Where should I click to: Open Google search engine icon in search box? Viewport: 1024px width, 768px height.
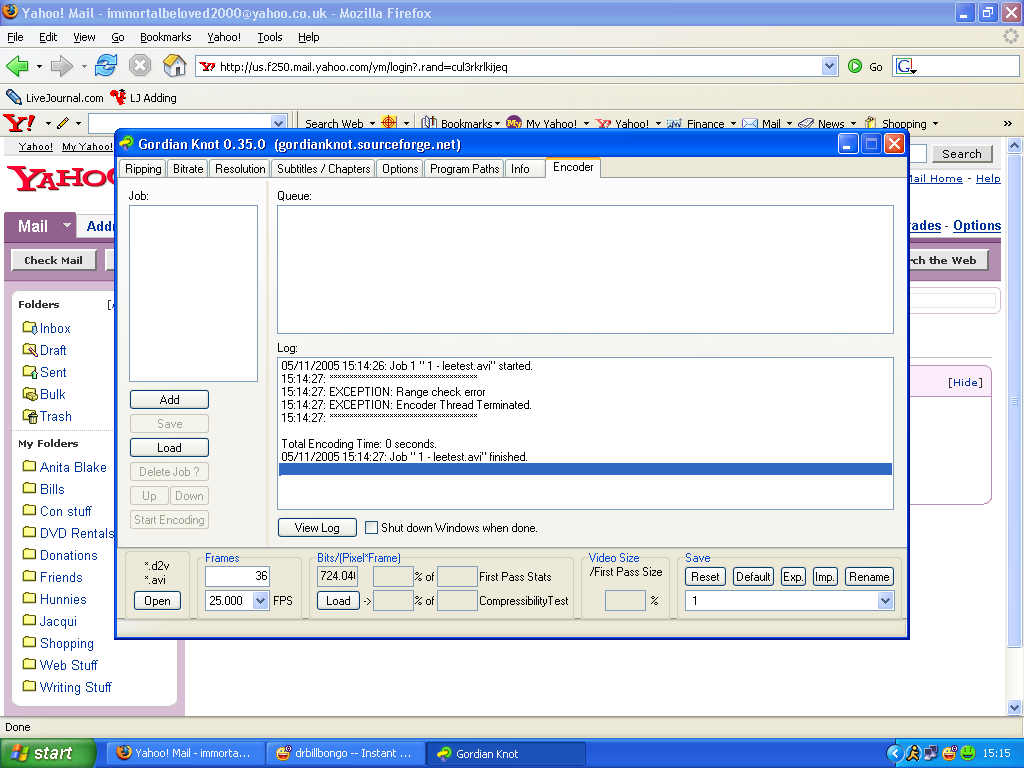(x=906, y=66)
